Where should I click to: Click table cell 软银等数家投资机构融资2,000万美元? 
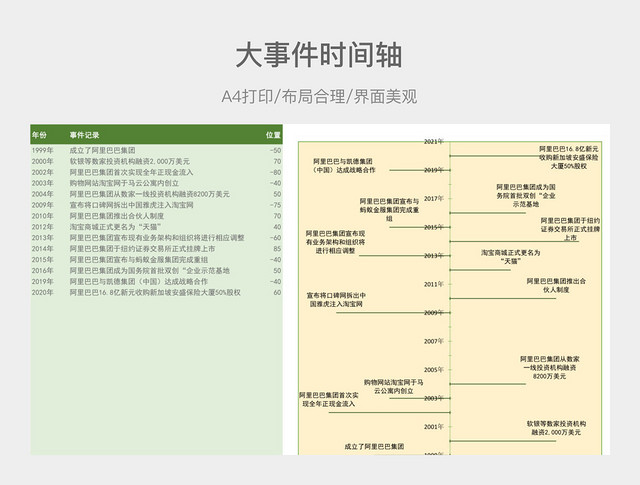(x=129, y=161)
